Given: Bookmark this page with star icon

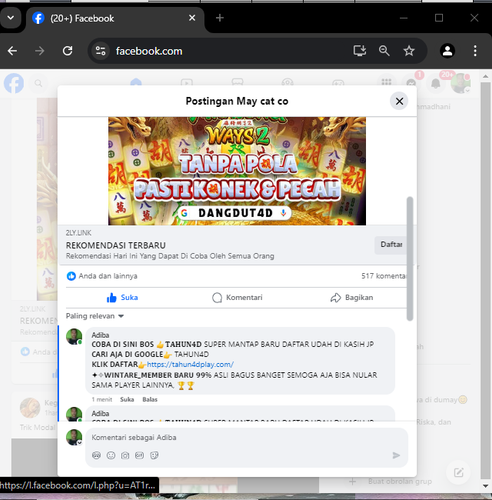Looking at the screenshot, I should 409,51.
